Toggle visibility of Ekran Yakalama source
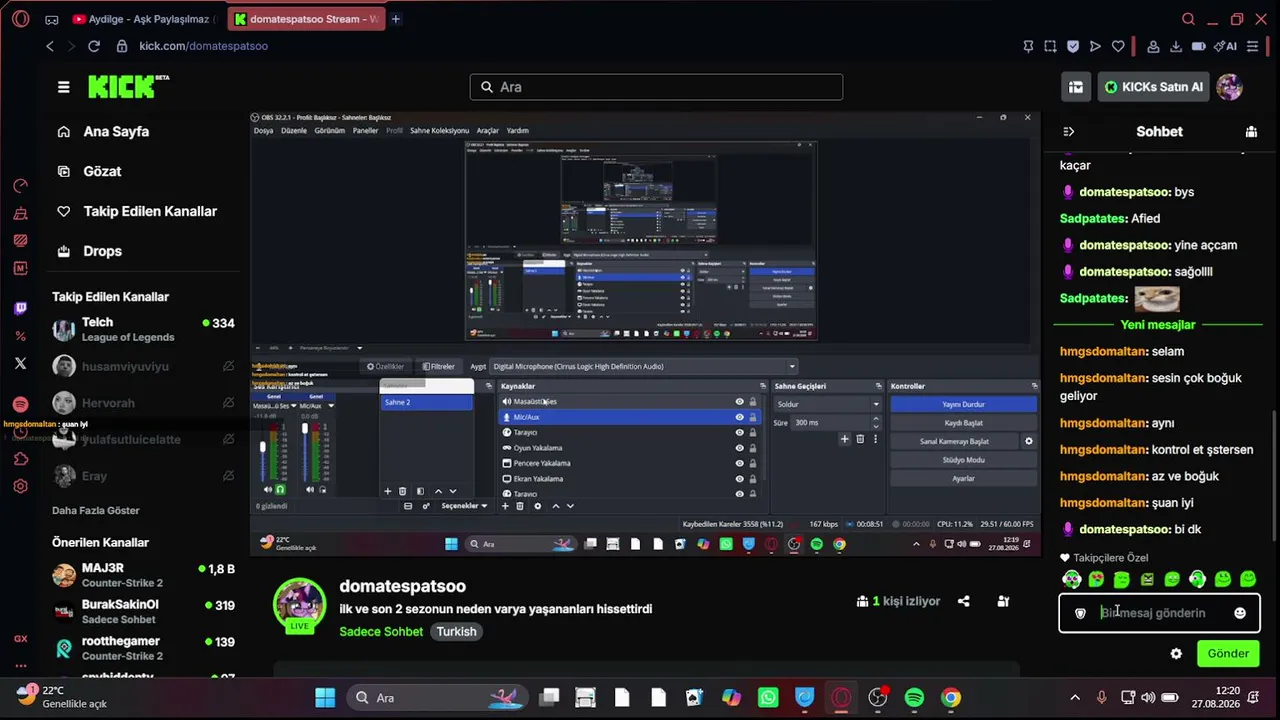This screenshot has width=1280, height=720. tap(740, 479)
